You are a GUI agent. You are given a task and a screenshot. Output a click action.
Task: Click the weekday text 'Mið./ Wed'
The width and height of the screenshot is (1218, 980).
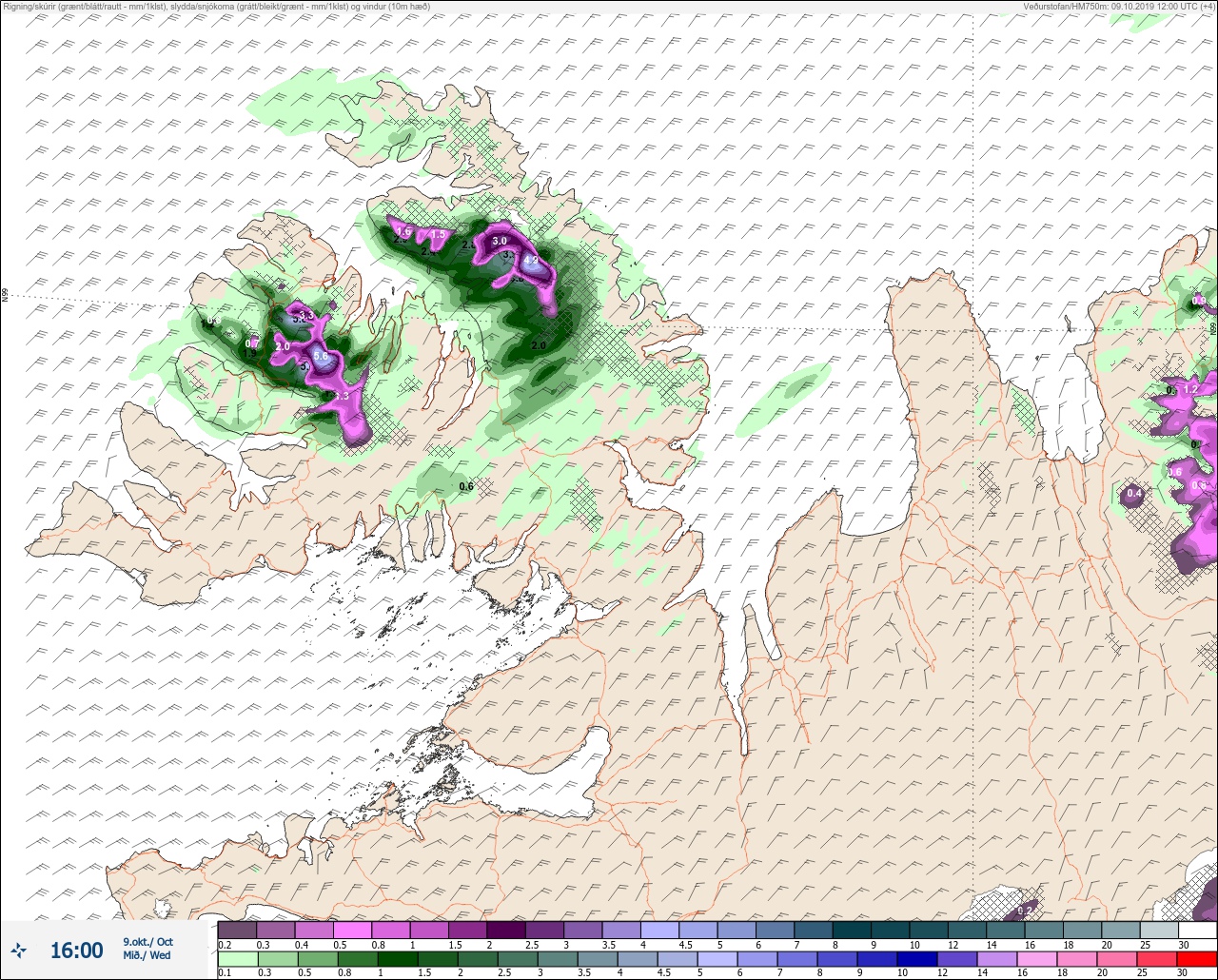147,955
